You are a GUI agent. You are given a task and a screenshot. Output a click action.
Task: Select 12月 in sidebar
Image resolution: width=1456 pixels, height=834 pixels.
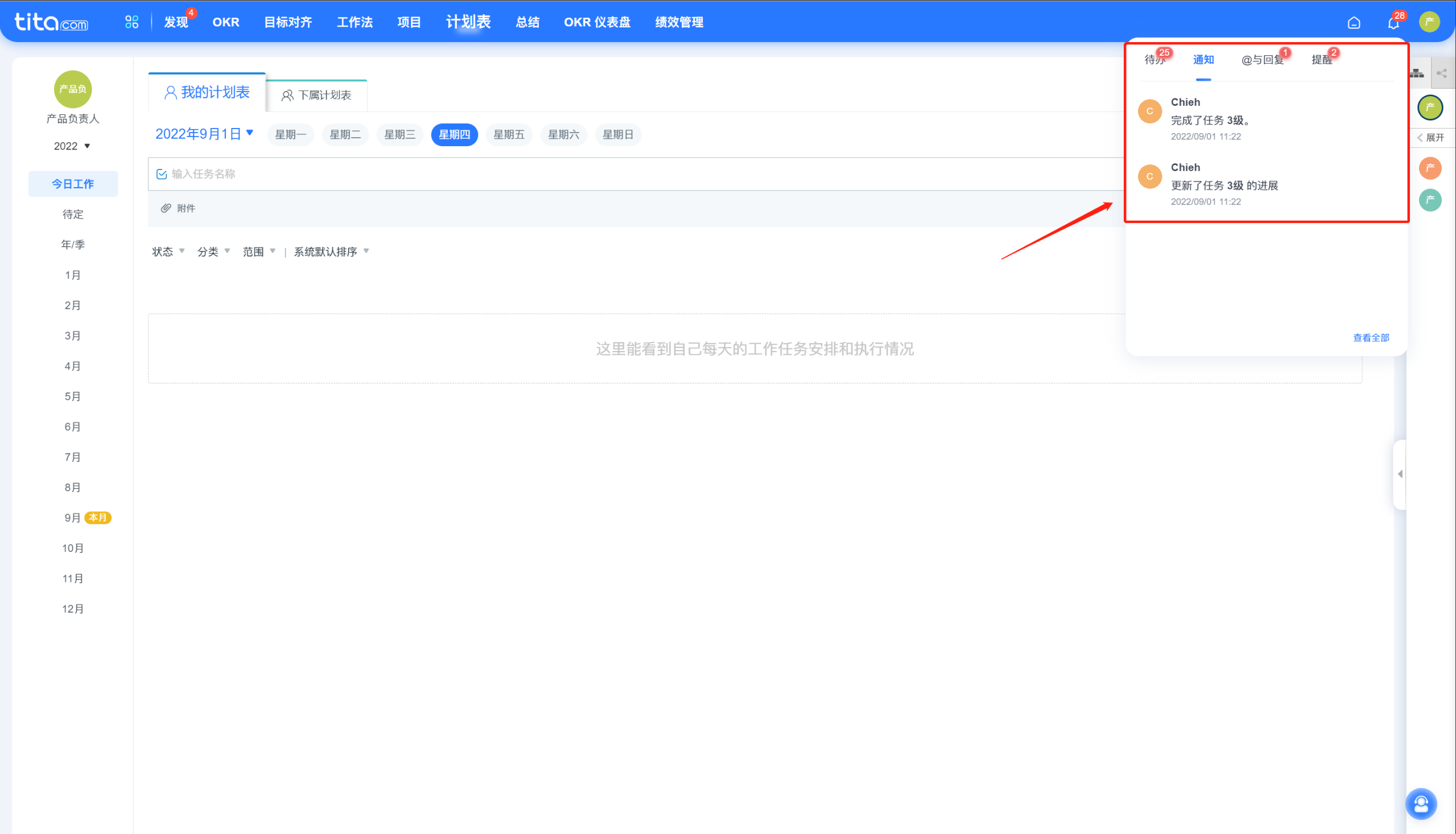(73, 609)
